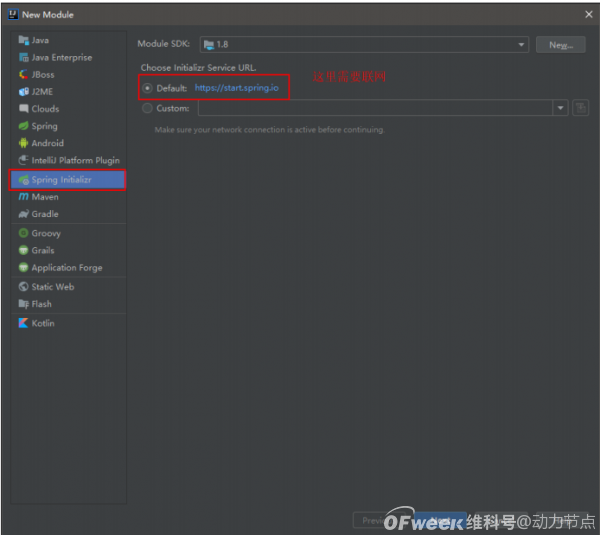Select the Spring leaf icon
The image size is (600, 535).
click(x=24, y=126)
